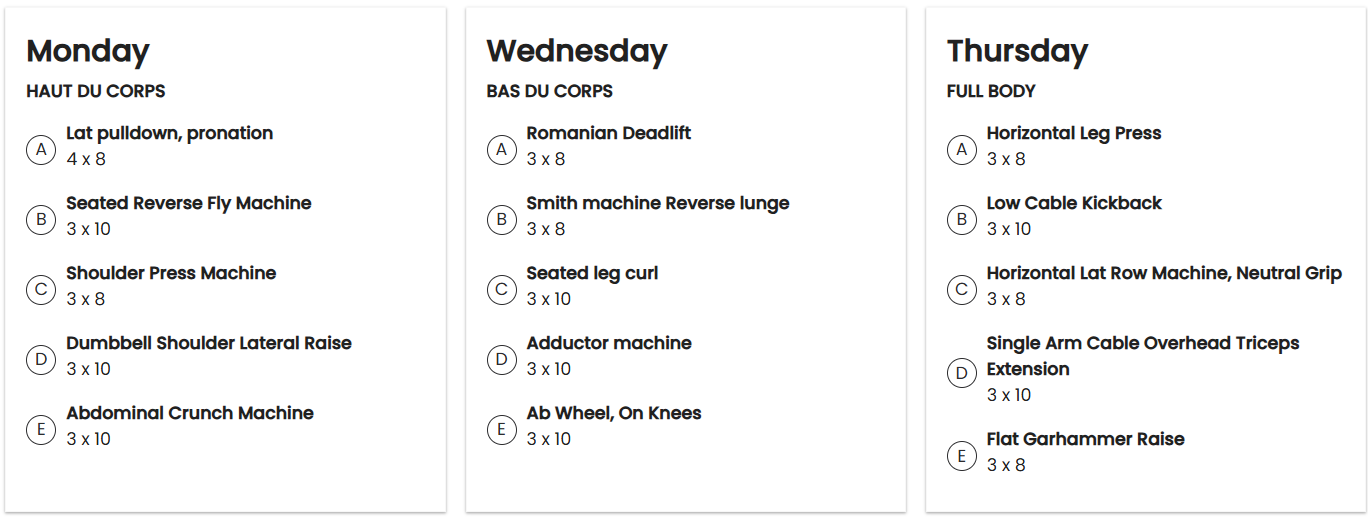Select circled D next to Adductor machine
The width and height of the screenshot is (1368, 521).
pos(501,360)
